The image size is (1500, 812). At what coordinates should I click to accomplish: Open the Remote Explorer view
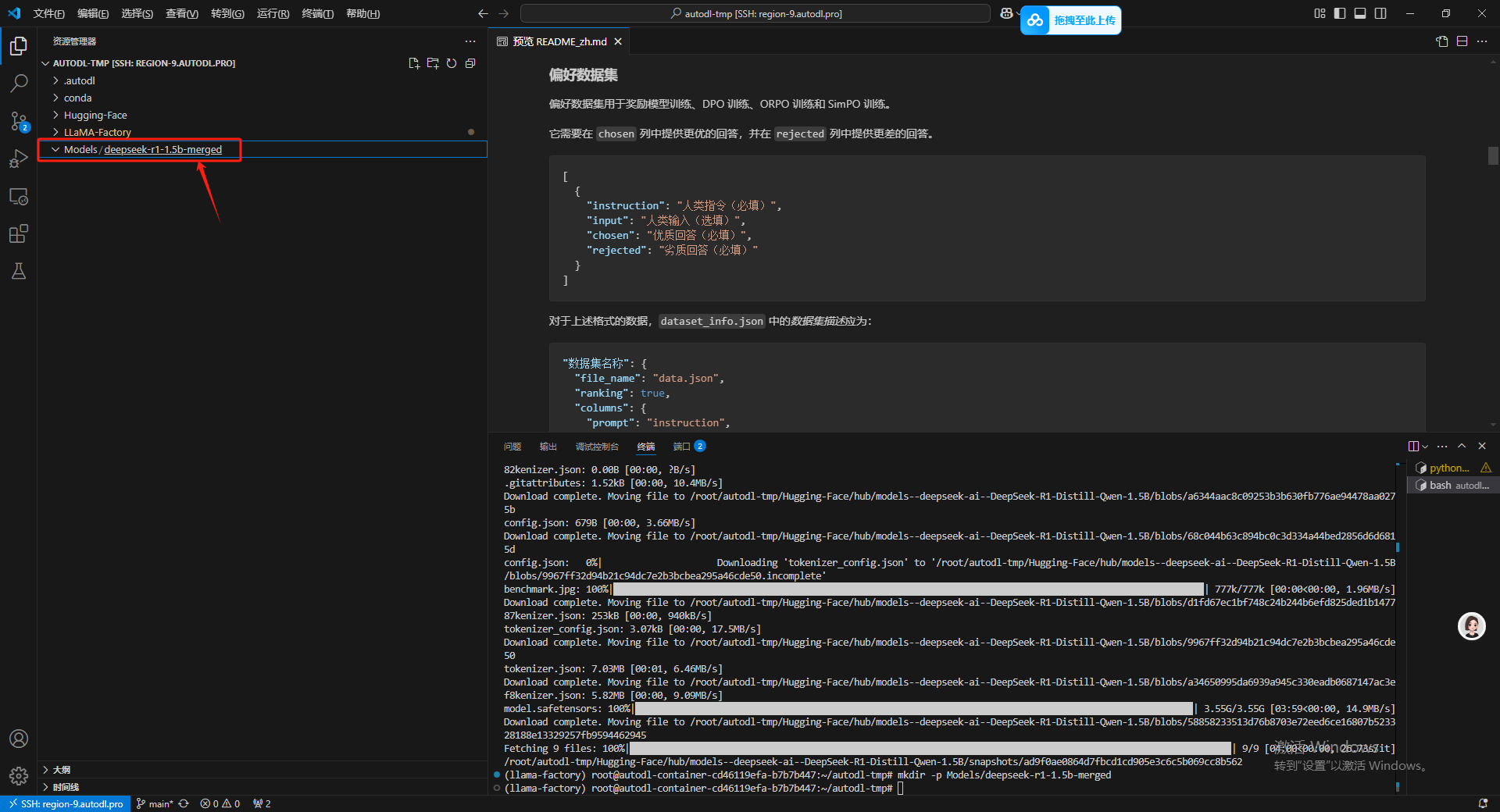tap(19, 196)
